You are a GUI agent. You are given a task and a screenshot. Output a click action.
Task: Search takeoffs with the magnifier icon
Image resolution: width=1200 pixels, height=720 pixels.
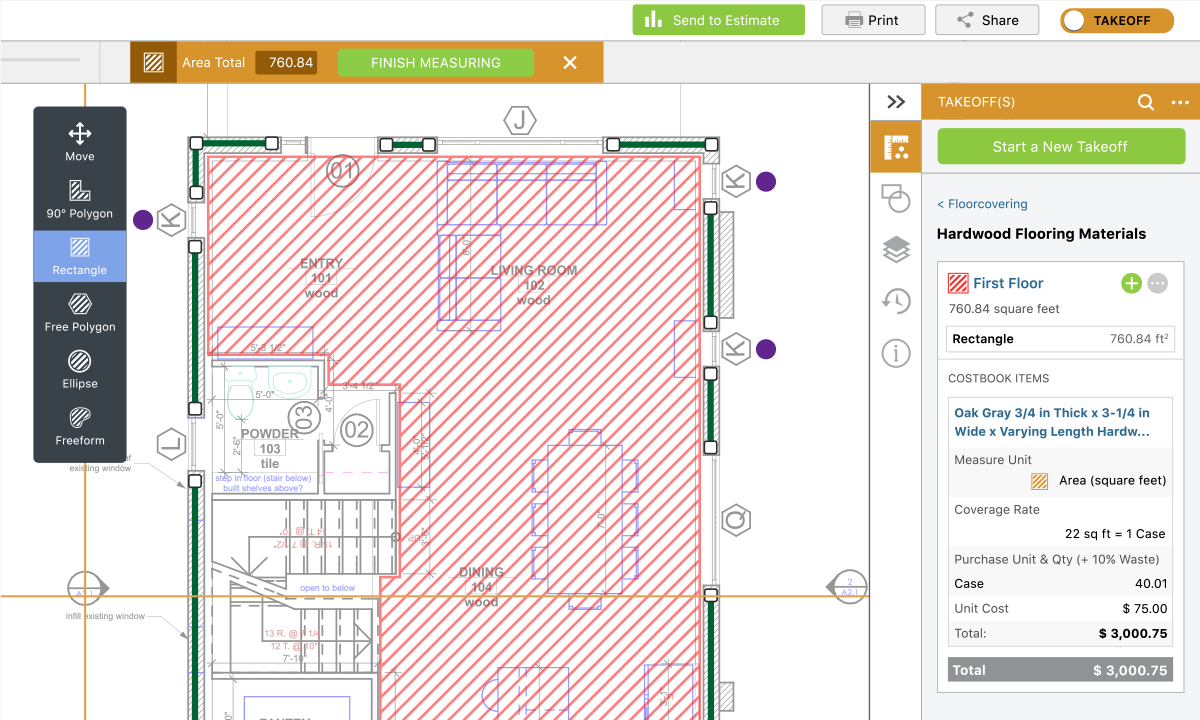(x=1146, y=102)
